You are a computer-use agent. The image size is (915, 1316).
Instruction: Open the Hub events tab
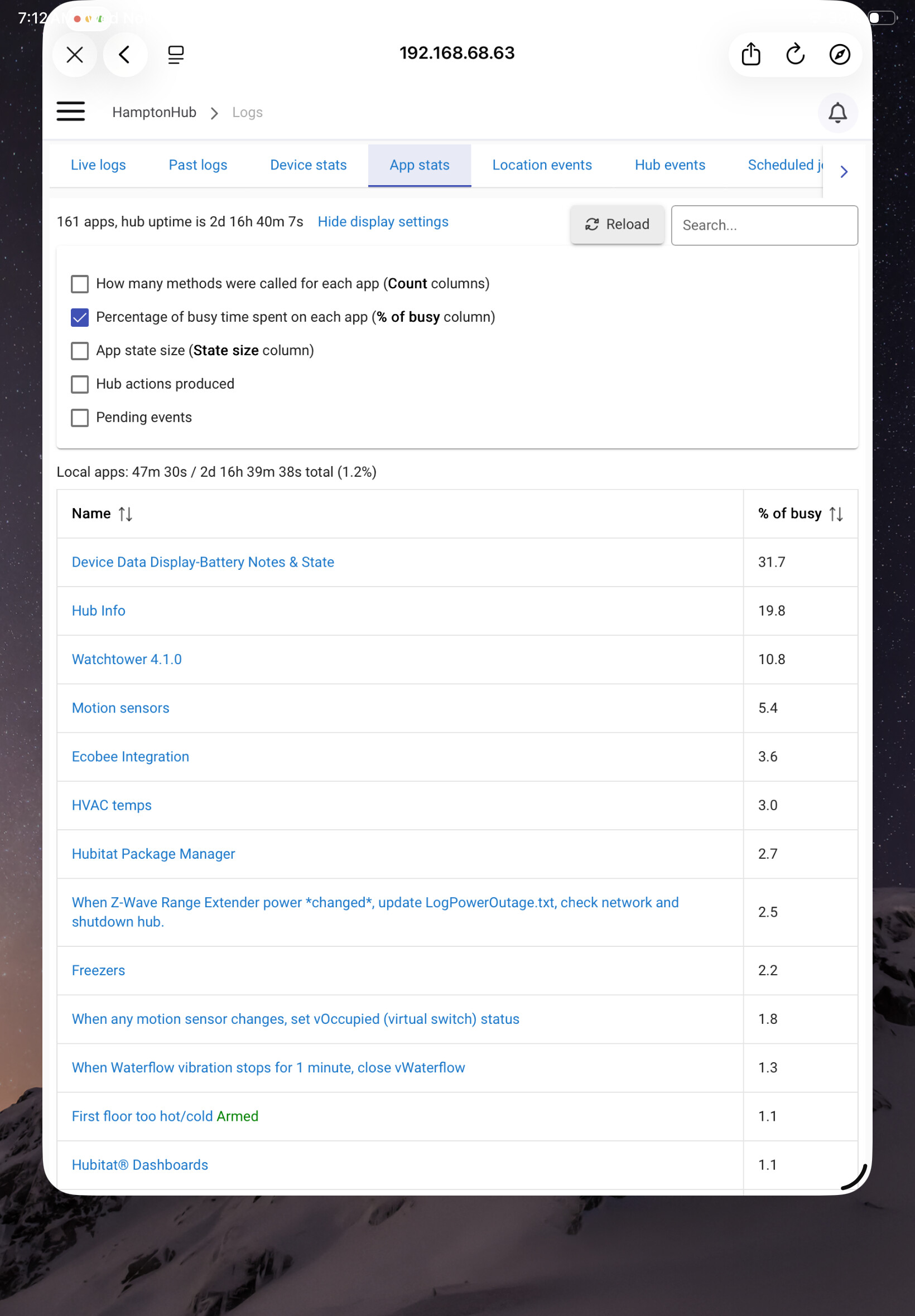669,165
